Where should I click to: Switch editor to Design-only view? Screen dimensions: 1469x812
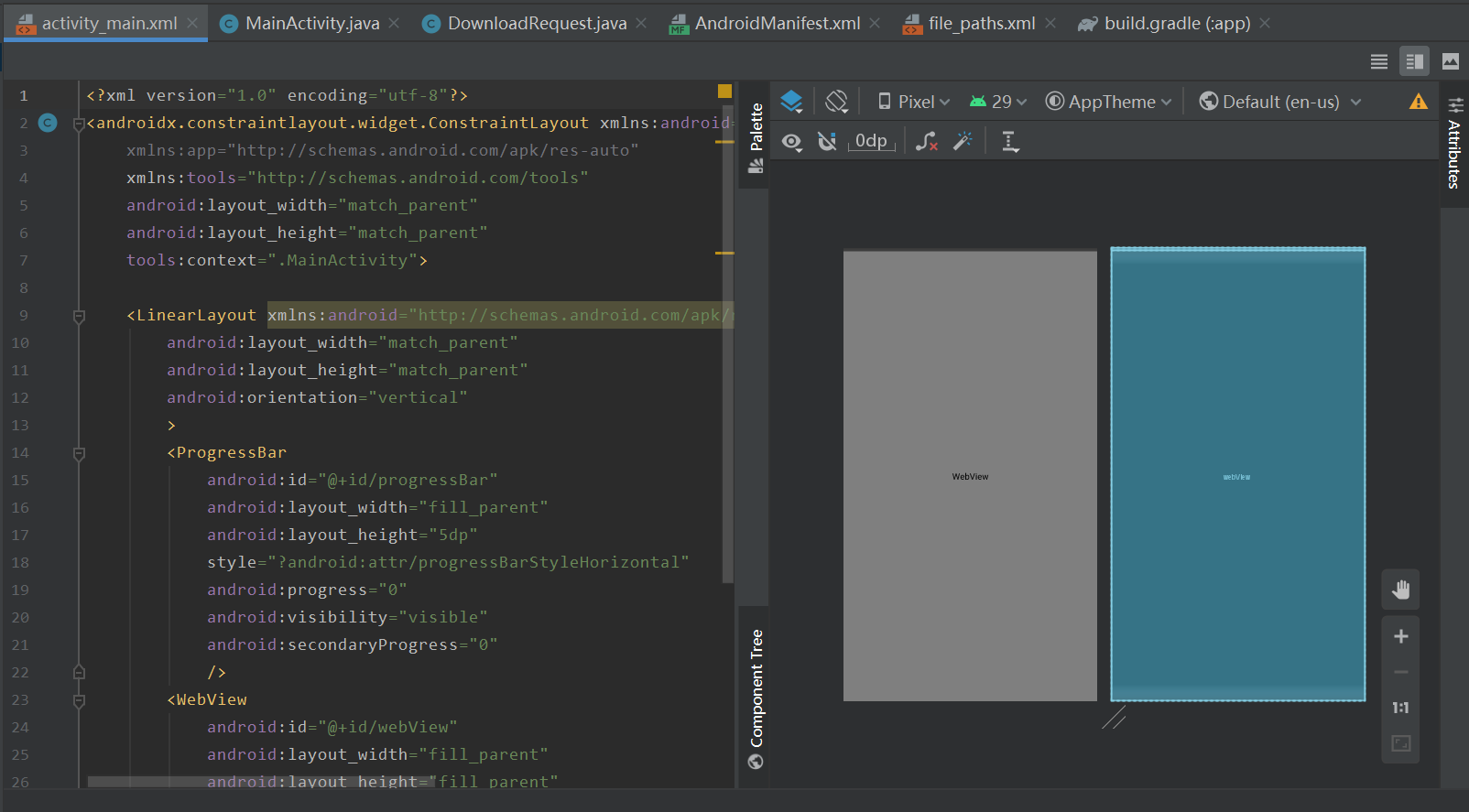[1451, 61]
